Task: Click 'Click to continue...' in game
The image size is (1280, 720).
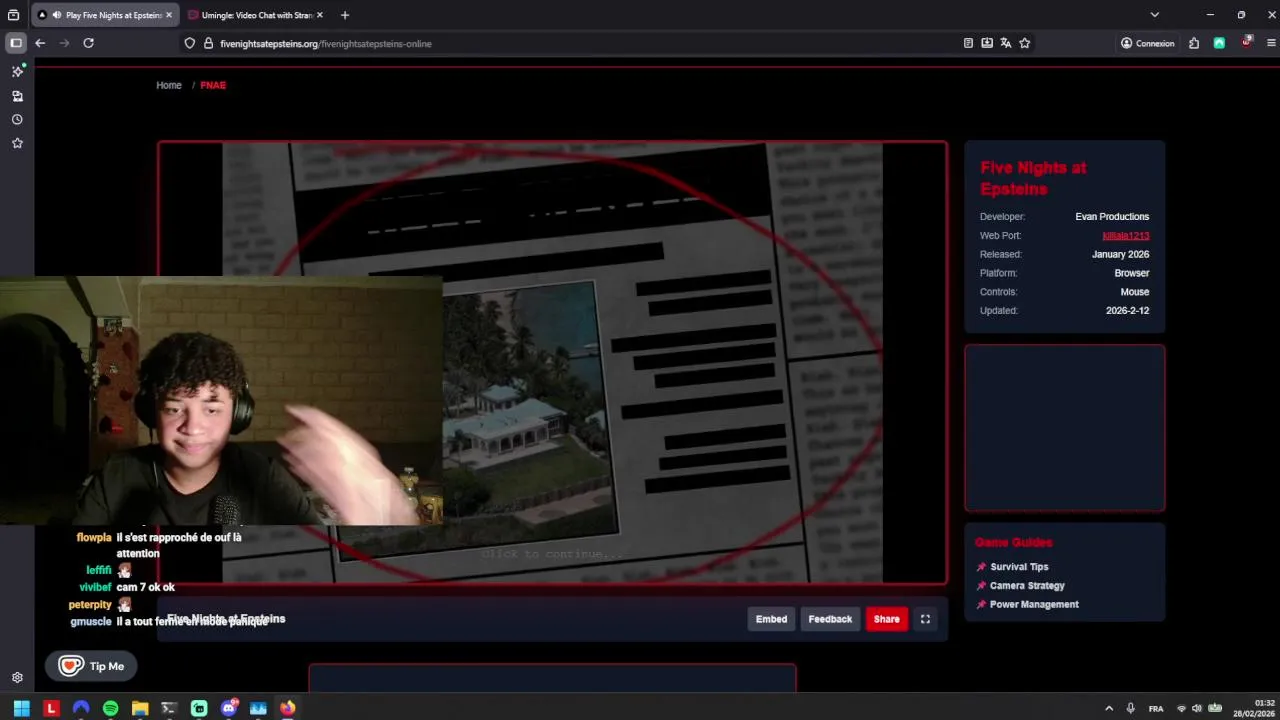Action: pos(552,554)
